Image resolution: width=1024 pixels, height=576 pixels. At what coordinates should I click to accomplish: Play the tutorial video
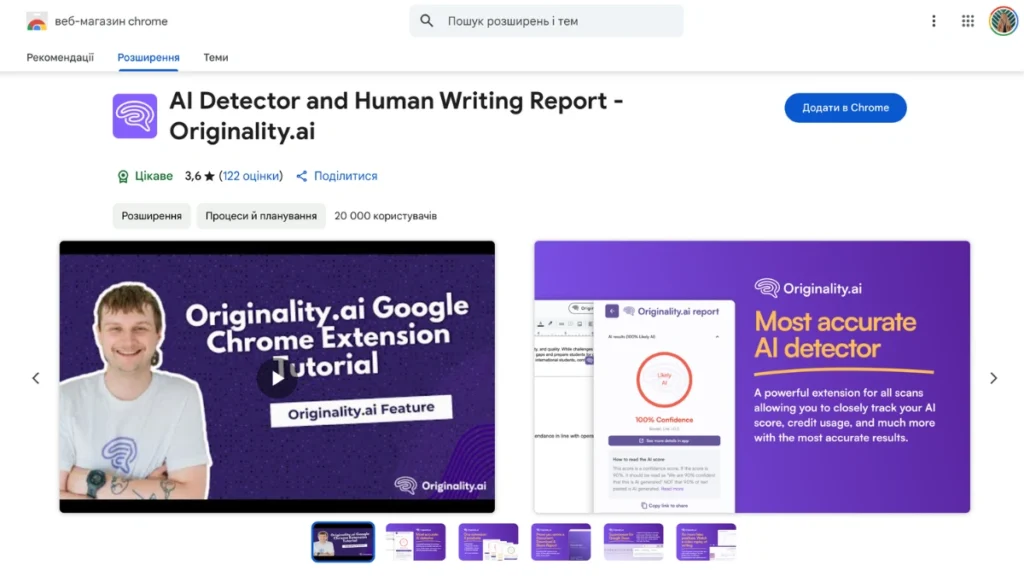pos(277,378)
